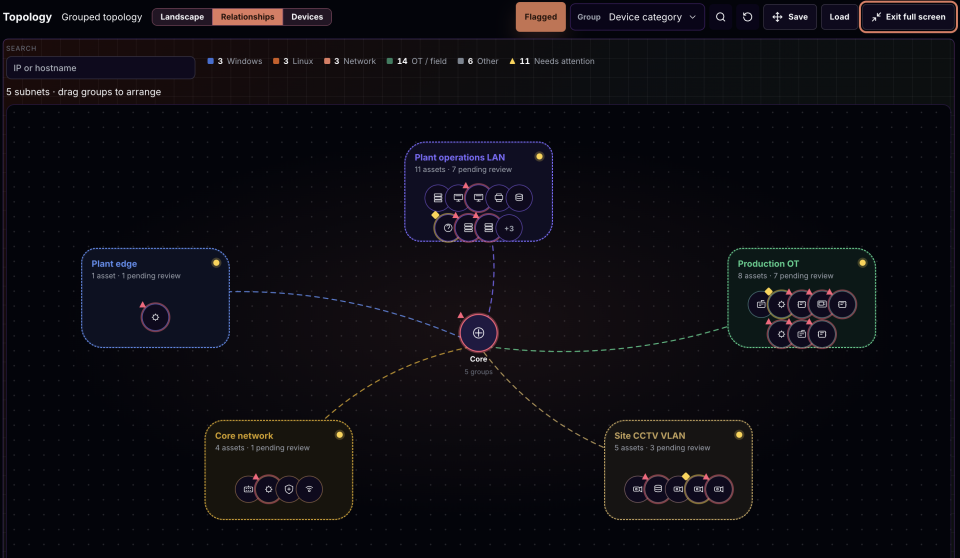Select database node in Plant operations LAN

point(519,198)
